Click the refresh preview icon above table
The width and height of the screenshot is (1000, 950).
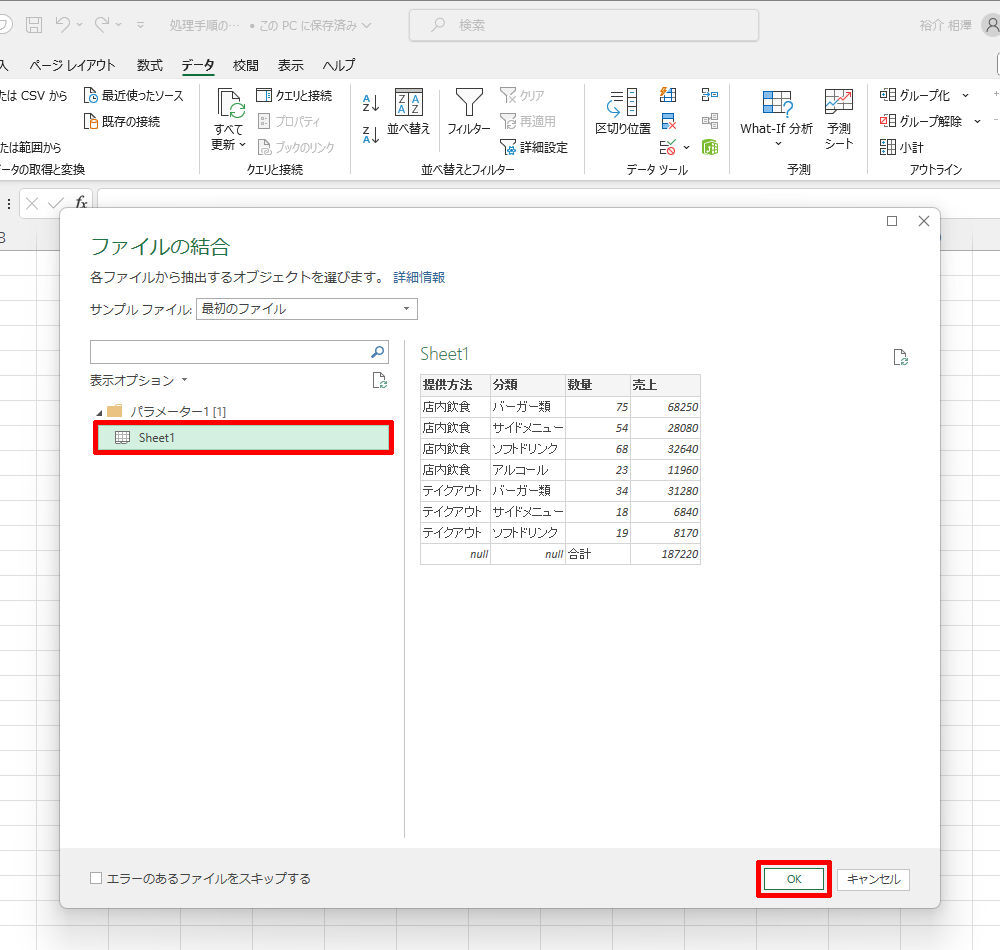coord(900,357)
